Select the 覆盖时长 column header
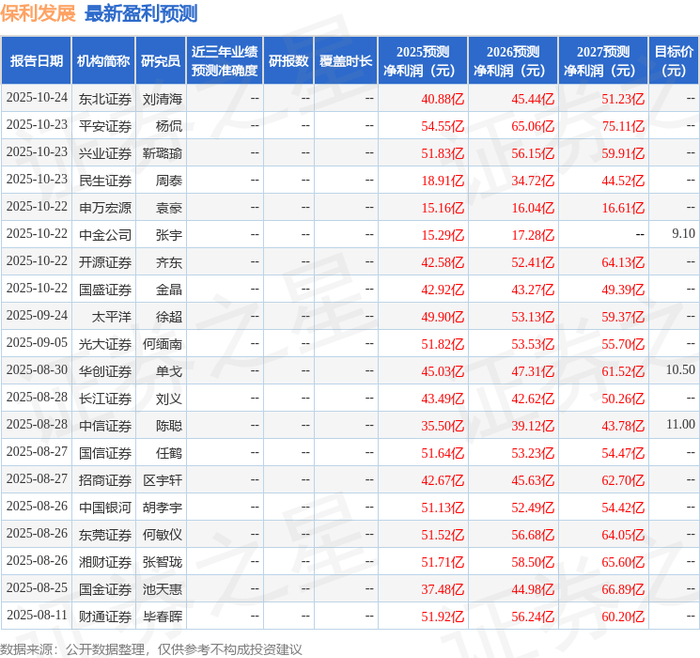 click(346, 61)
